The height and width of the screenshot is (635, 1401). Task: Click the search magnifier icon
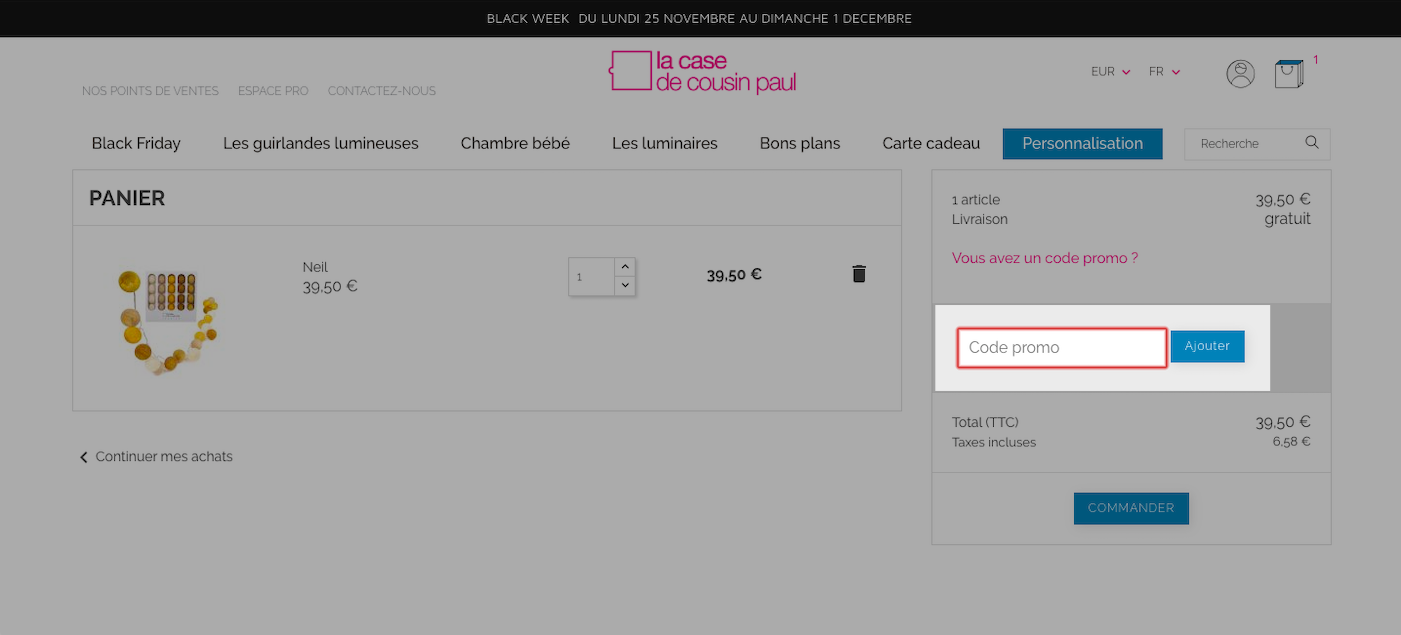[1312, 143]
